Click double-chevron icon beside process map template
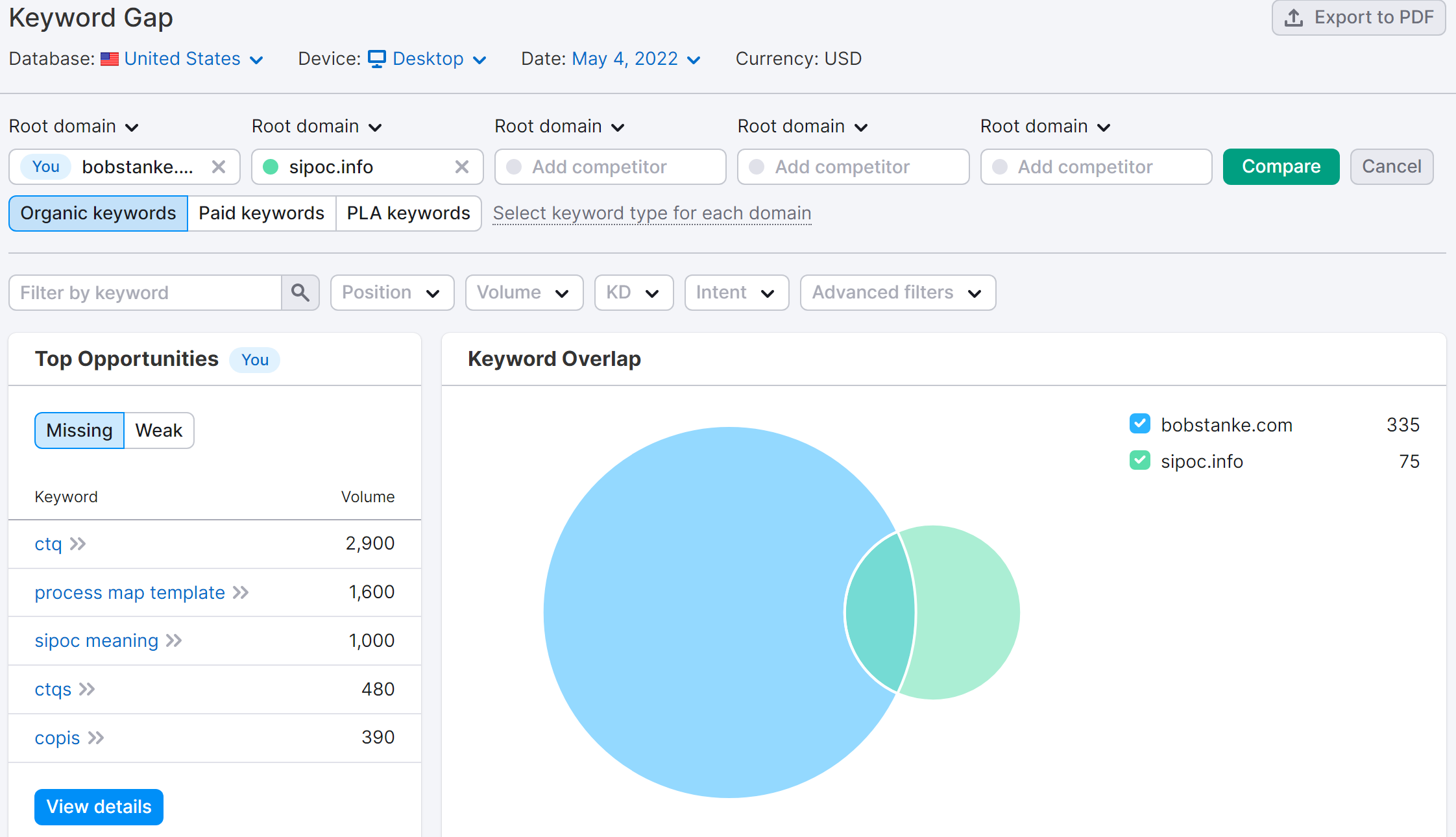 coord(241,592)
